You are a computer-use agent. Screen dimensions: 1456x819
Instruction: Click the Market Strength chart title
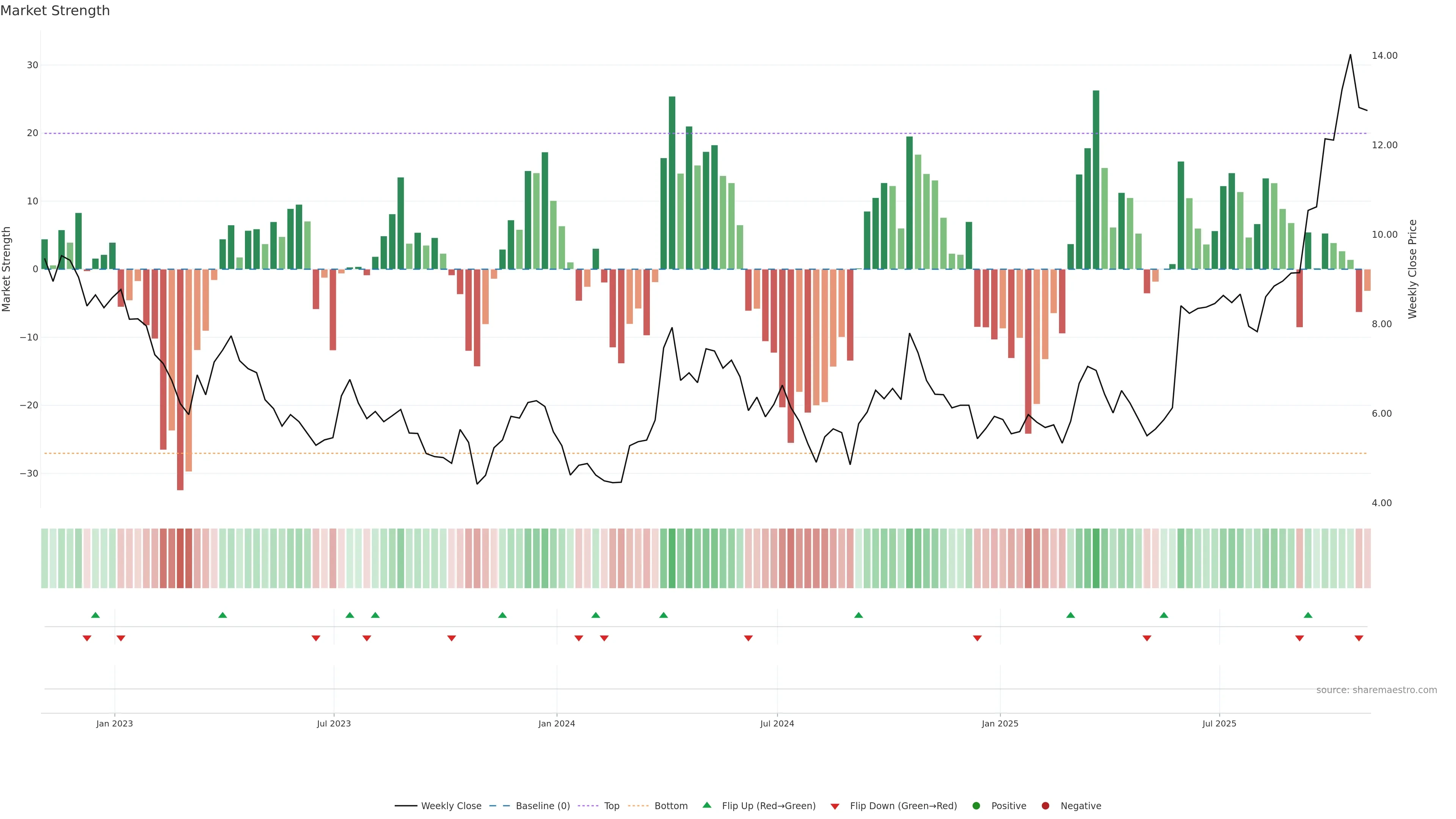click(55, 11)
